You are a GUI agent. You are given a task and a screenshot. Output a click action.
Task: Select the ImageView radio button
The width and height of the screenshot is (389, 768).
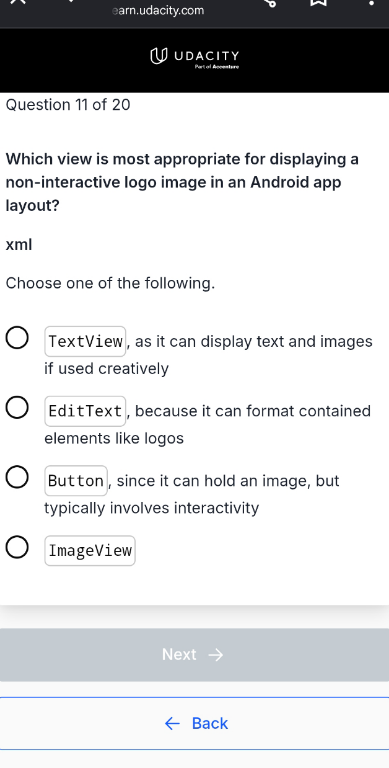[17, 547]
